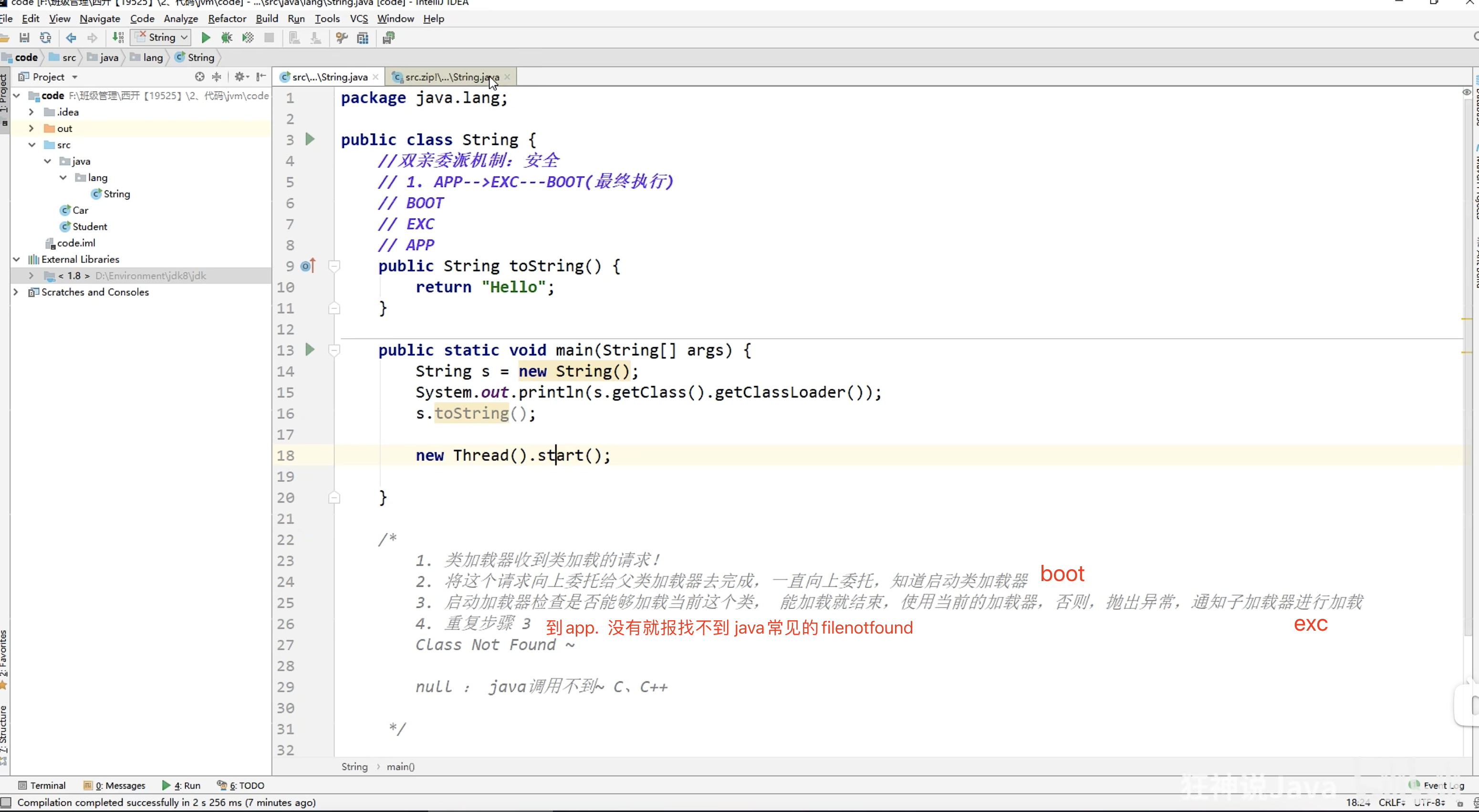Close the src\...\String.java tab
Screen dimensions: 1479x812
(375, 77)
